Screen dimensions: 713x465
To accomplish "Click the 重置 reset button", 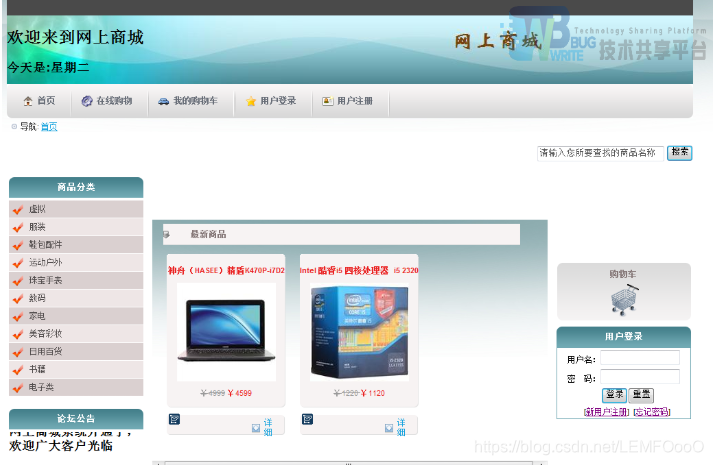I will click(641, 395).
